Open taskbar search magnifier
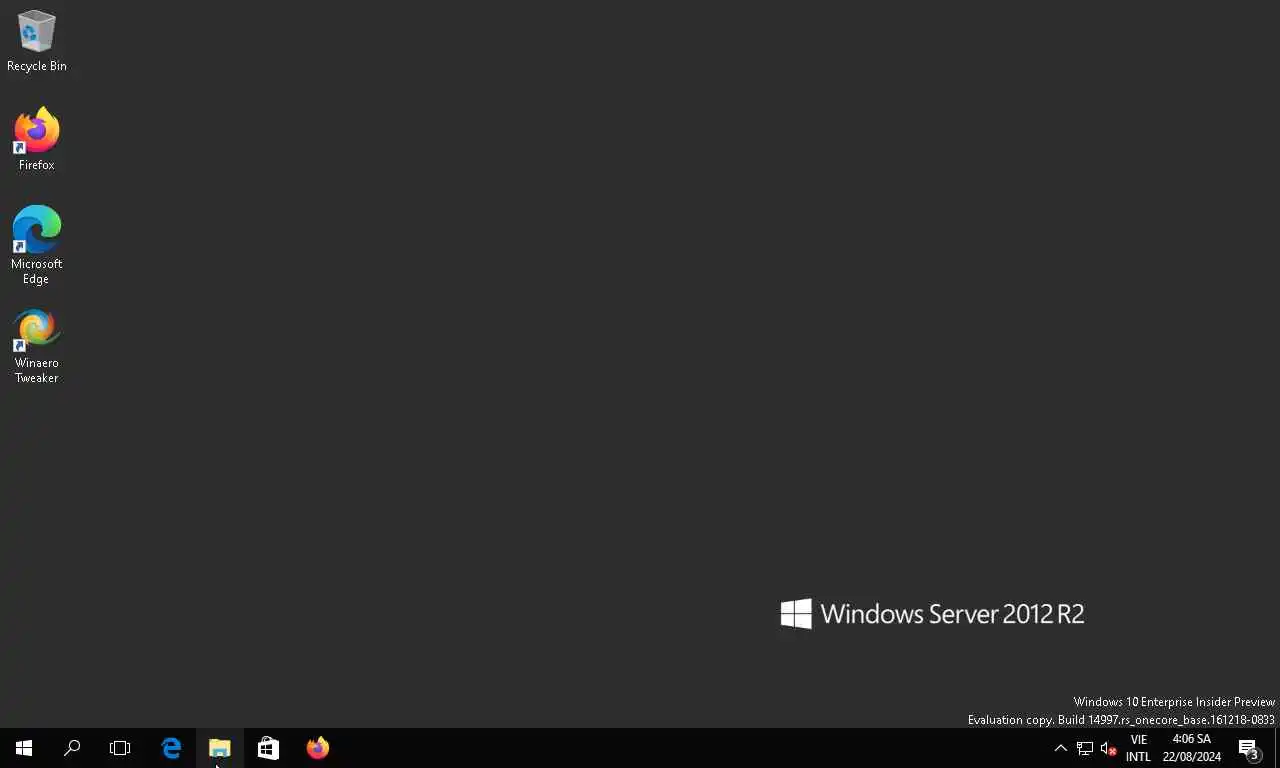Screen dimensions: 1280x768 [x=72, y=748]
